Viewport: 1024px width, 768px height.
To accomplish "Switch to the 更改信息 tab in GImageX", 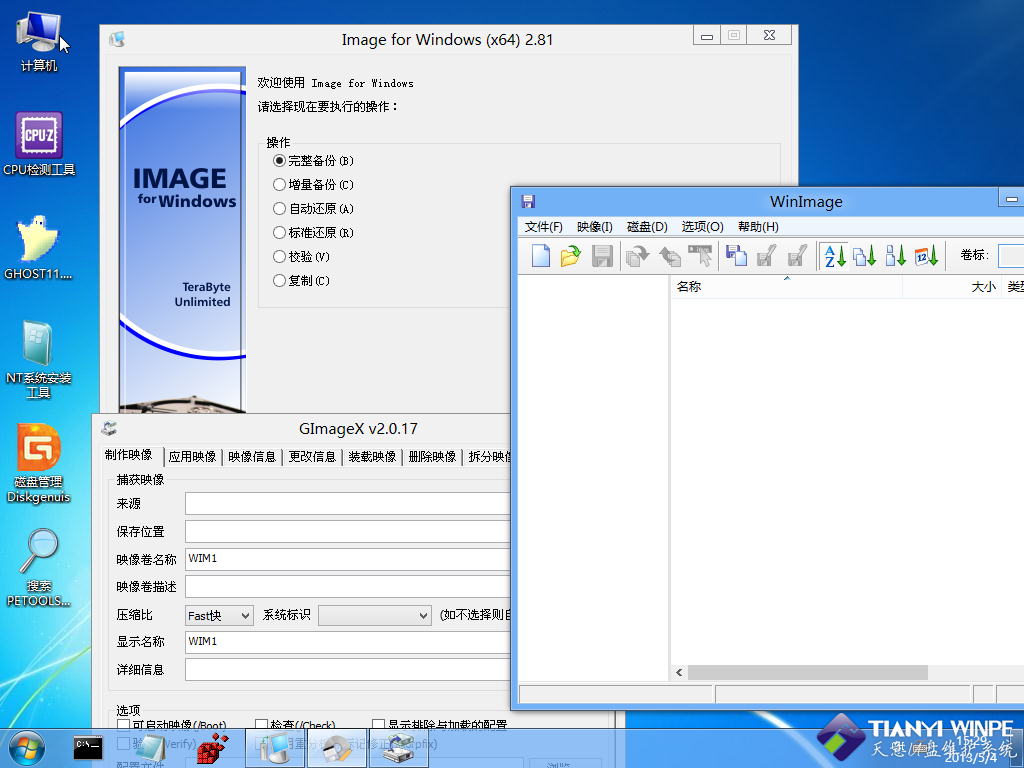I will tap(312, 457).
